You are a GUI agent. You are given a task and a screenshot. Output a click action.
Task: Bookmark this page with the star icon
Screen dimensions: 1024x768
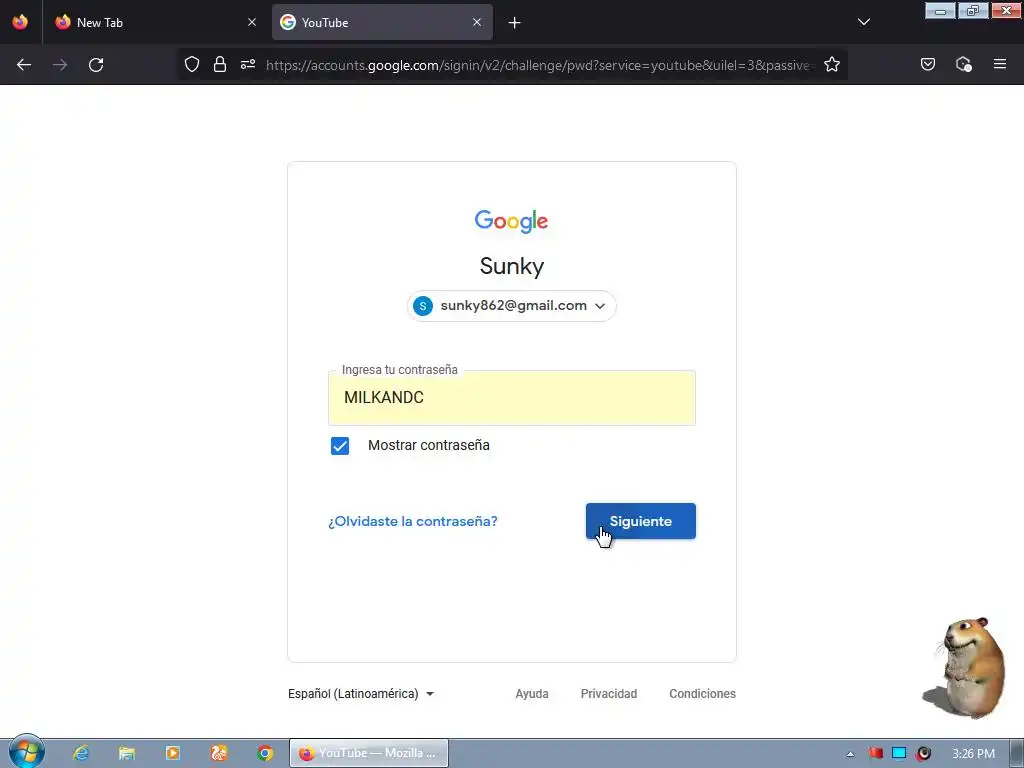831,64
